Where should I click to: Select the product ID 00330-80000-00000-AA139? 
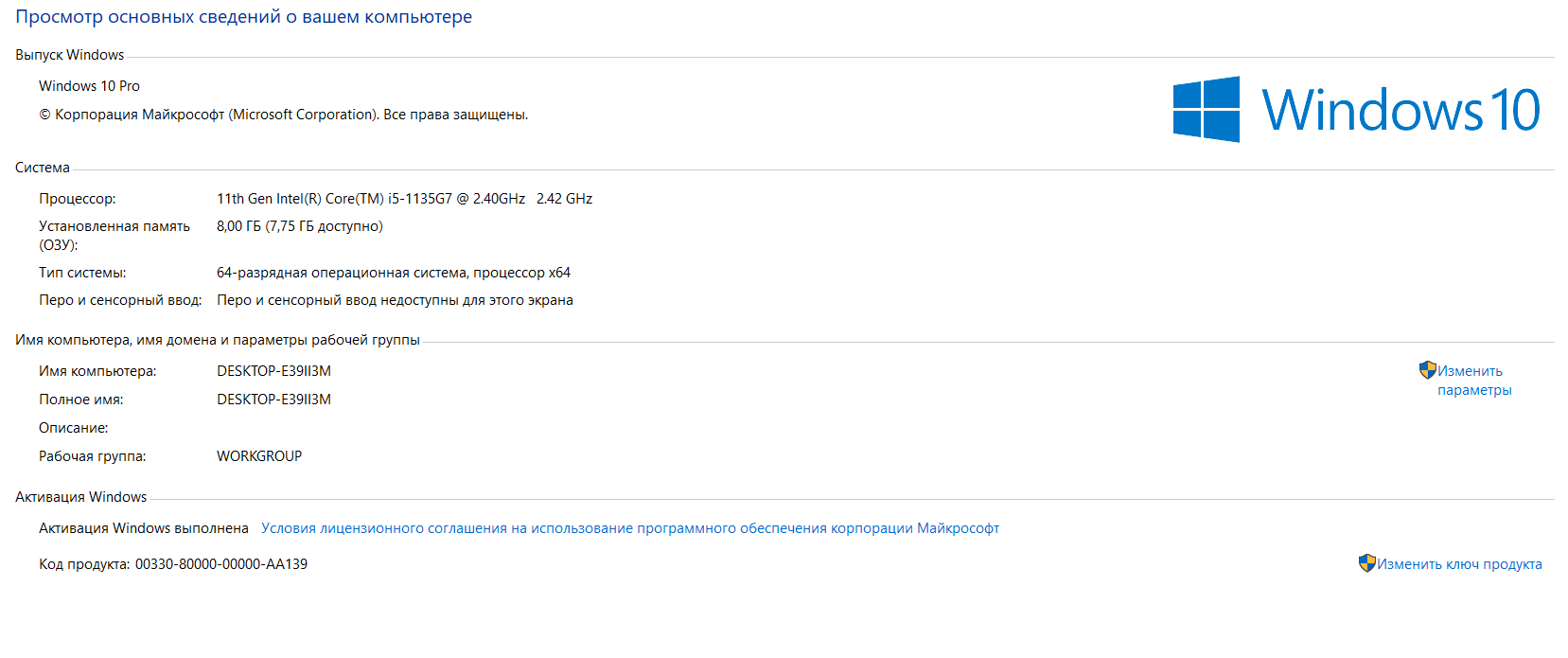tap(221, 564)
